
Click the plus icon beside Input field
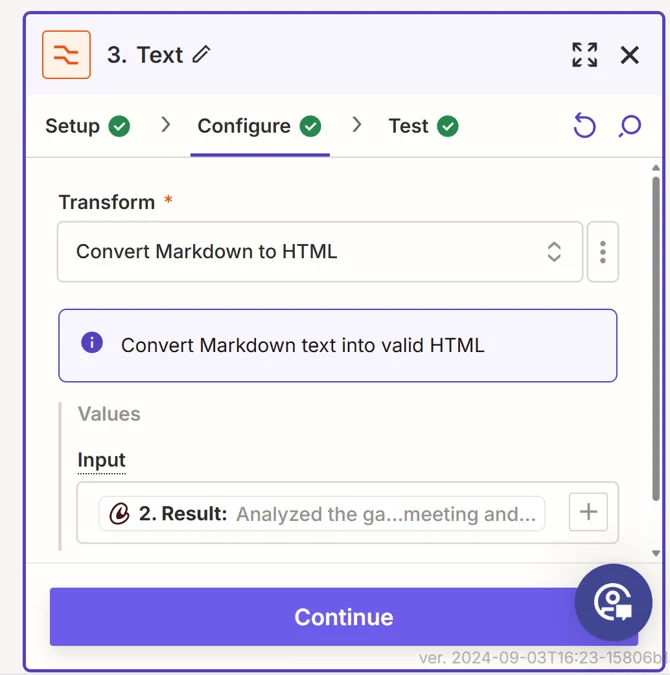click(588, 513)
